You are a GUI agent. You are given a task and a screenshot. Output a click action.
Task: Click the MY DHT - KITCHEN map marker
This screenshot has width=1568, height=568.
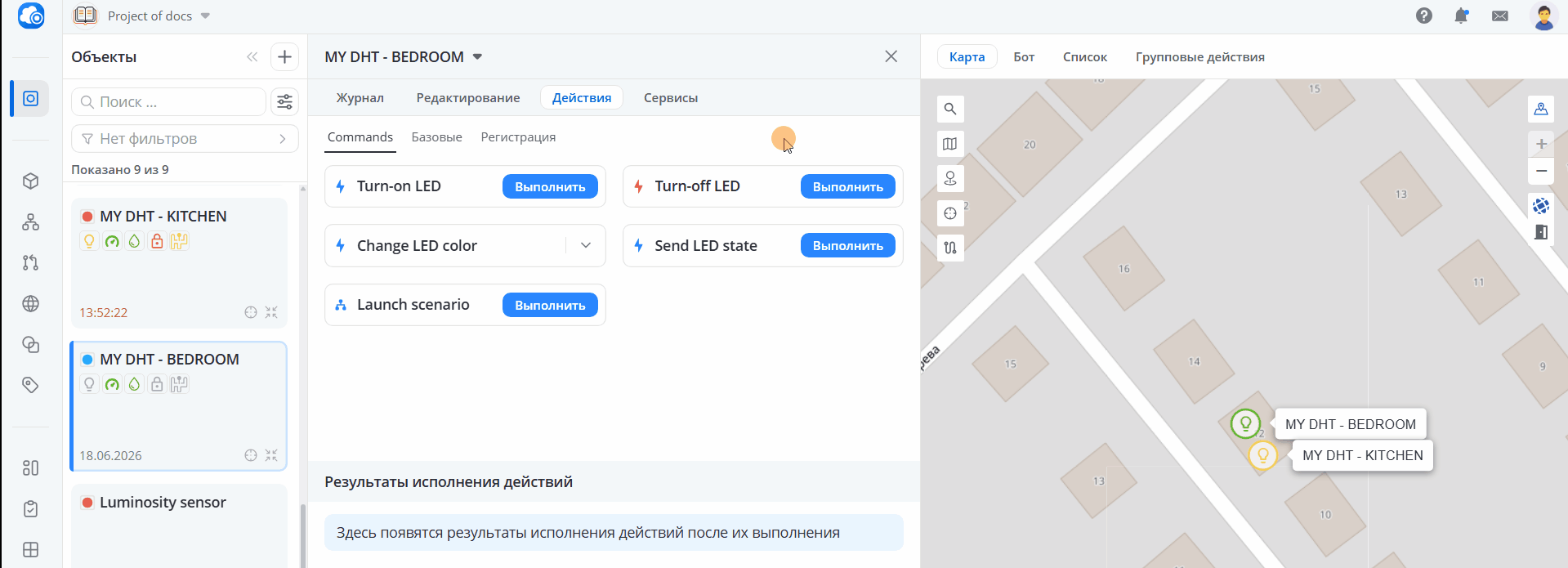pyautogui.click(x=1262, y=454)
